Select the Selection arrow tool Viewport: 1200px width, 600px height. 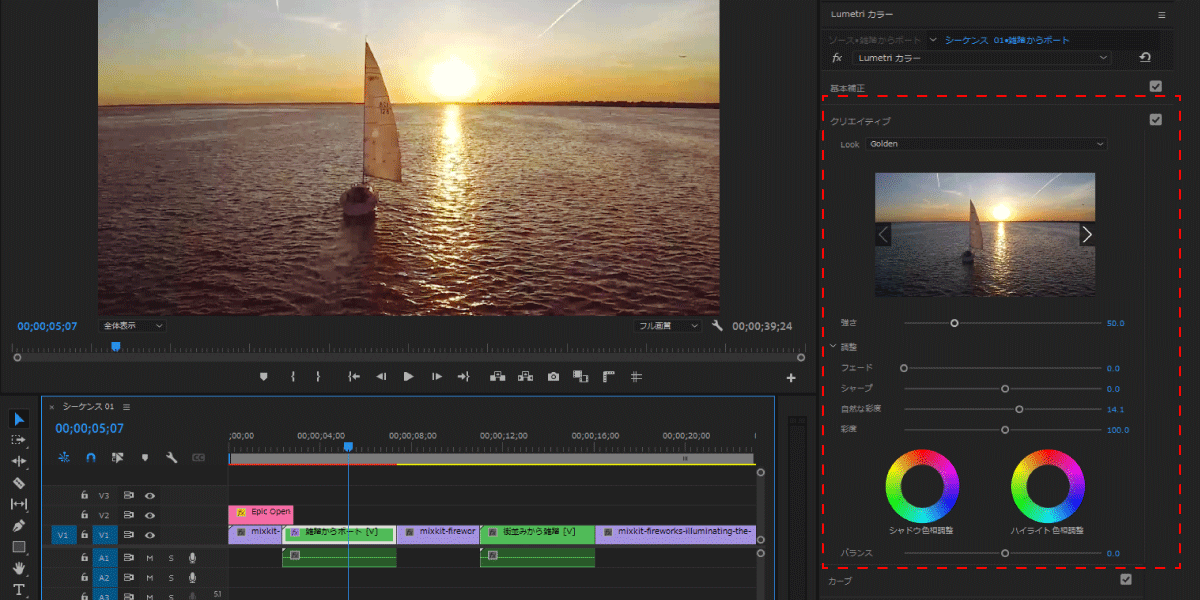[19, 418]
